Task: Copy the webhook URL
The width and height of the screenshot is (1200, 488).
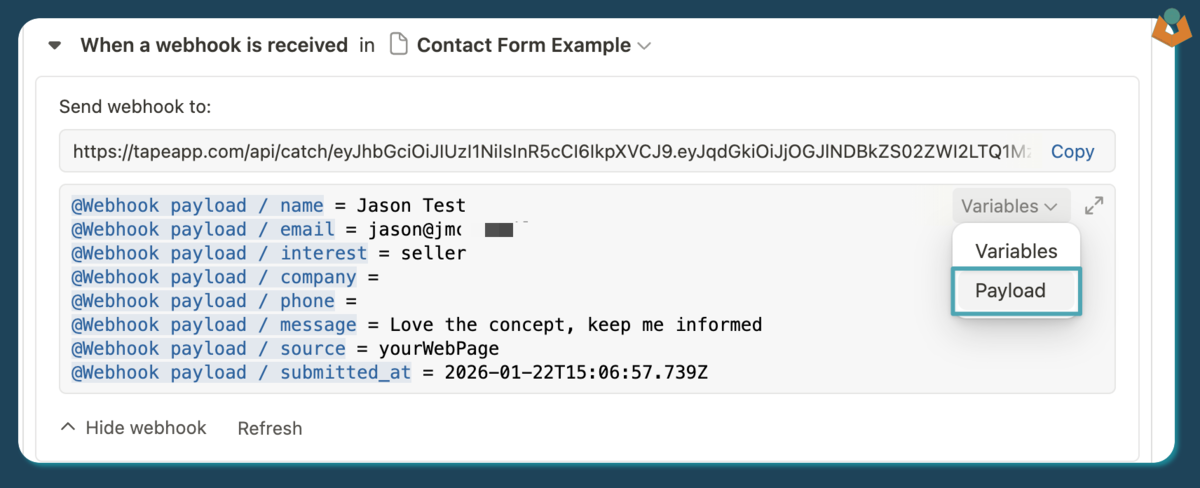Action: pyautogui.click(x=1072, y=152)
